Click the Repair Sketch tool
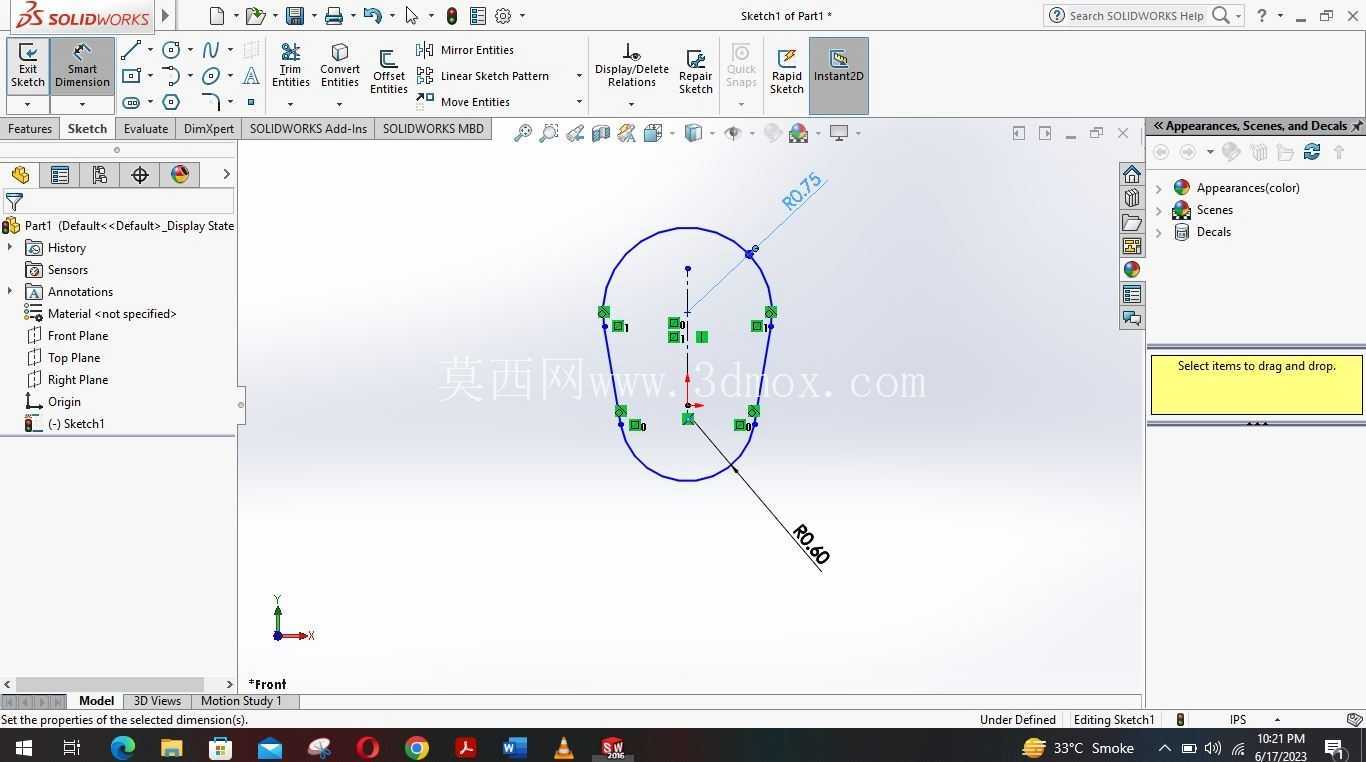1366x762 pixels. [x=696, y=72]
